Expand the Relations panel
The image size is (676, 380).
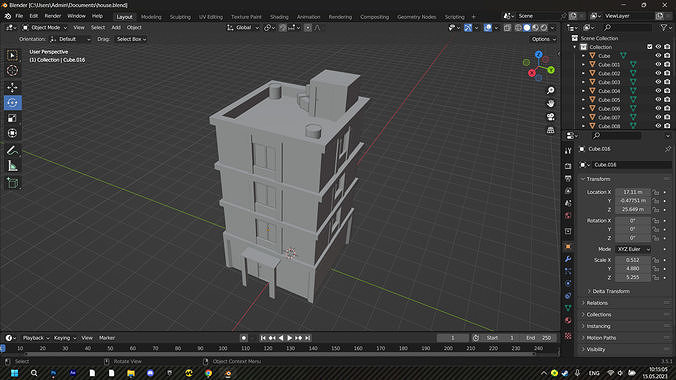coord(597,303)
